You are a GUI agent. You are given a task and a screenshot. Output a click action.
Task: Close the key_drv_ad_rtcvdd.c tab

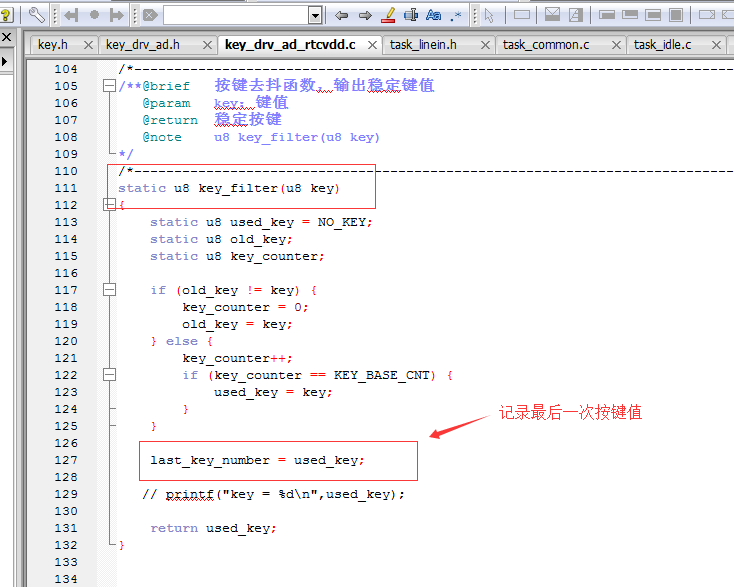(372, 45)
